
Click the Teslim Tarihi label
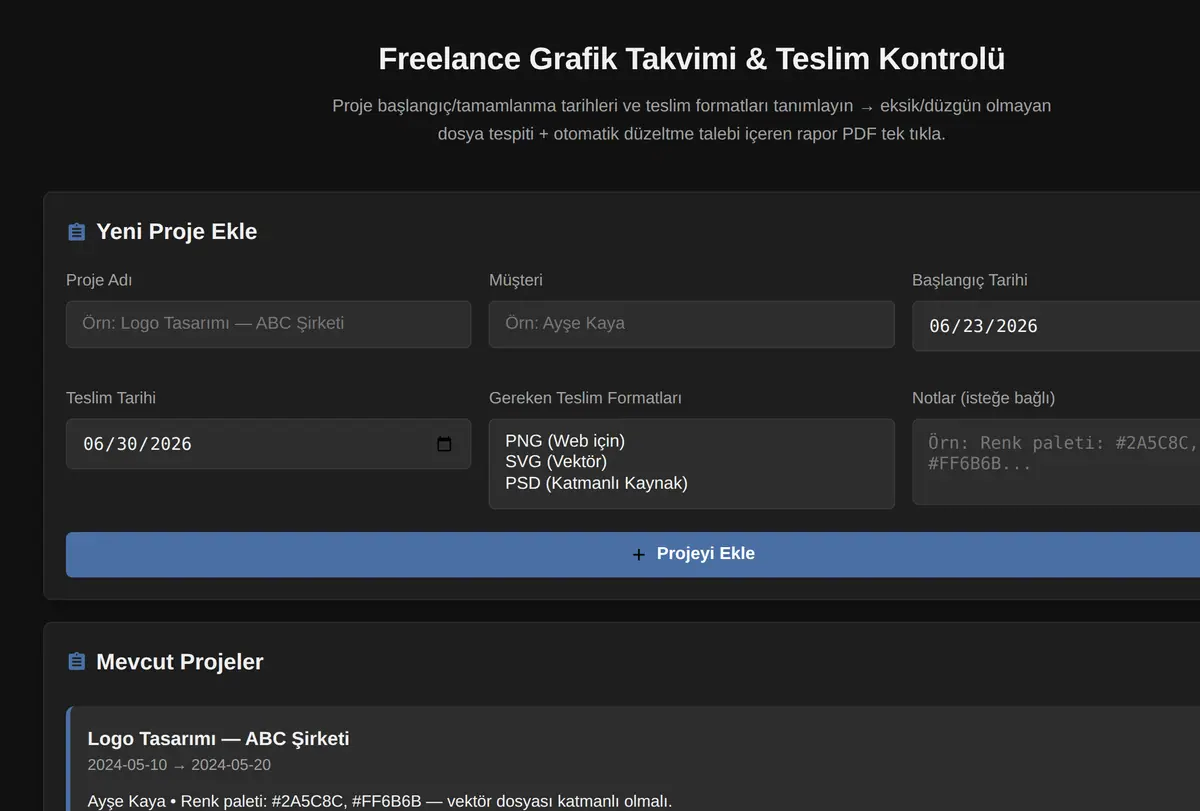pos(111,398)
